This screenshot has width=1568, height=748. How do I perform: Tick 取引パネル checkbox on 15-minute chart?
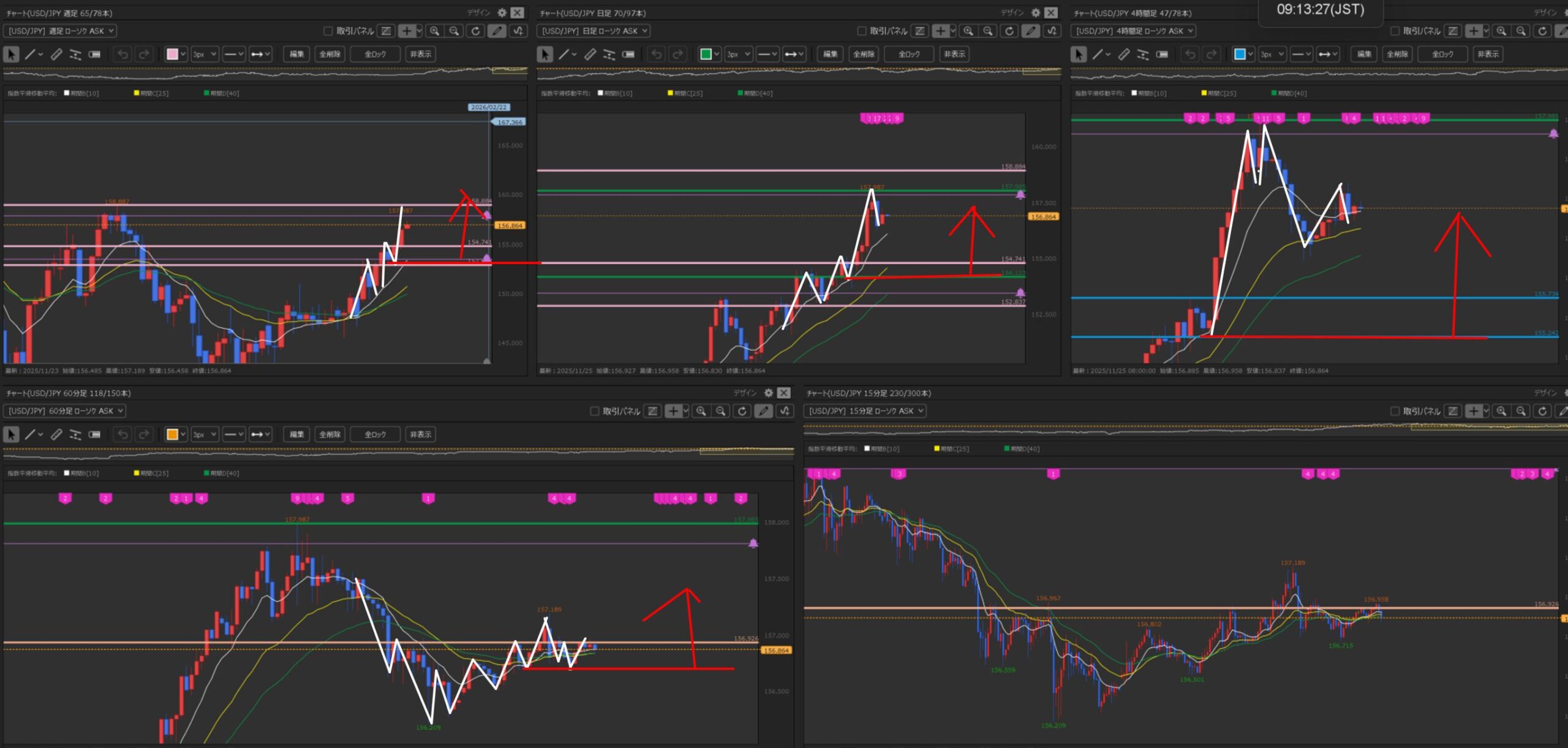click(x=1395, y=411)
